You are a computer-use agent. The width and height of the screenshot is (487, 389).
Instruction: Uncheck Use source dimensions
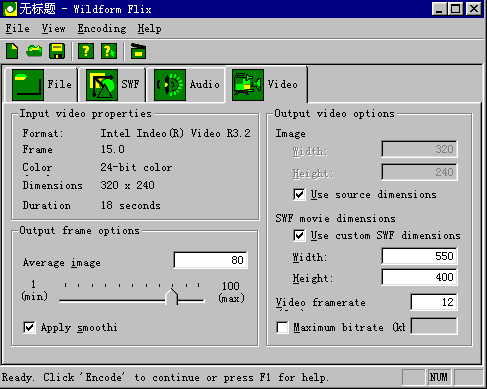click(299, 194)
